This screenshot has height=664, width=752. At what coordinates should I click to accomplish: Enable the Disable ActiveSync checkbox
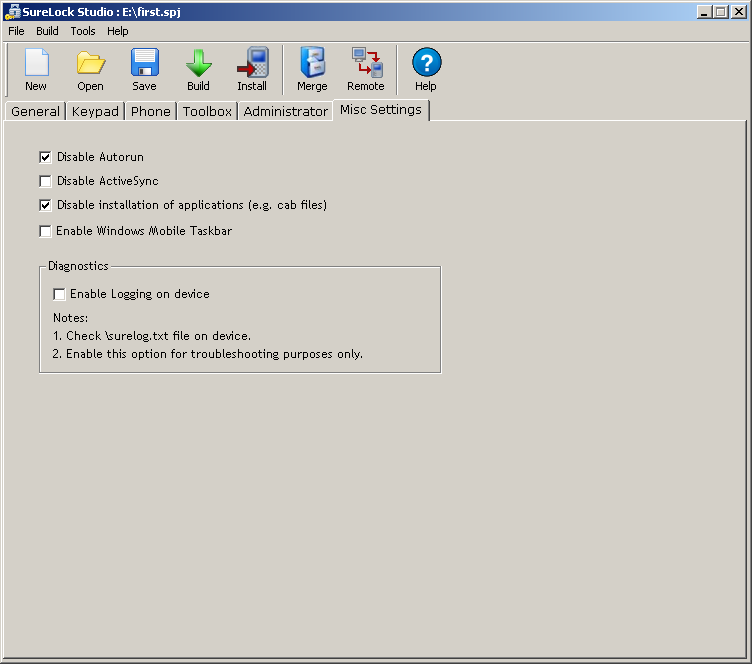pos(45,181)
